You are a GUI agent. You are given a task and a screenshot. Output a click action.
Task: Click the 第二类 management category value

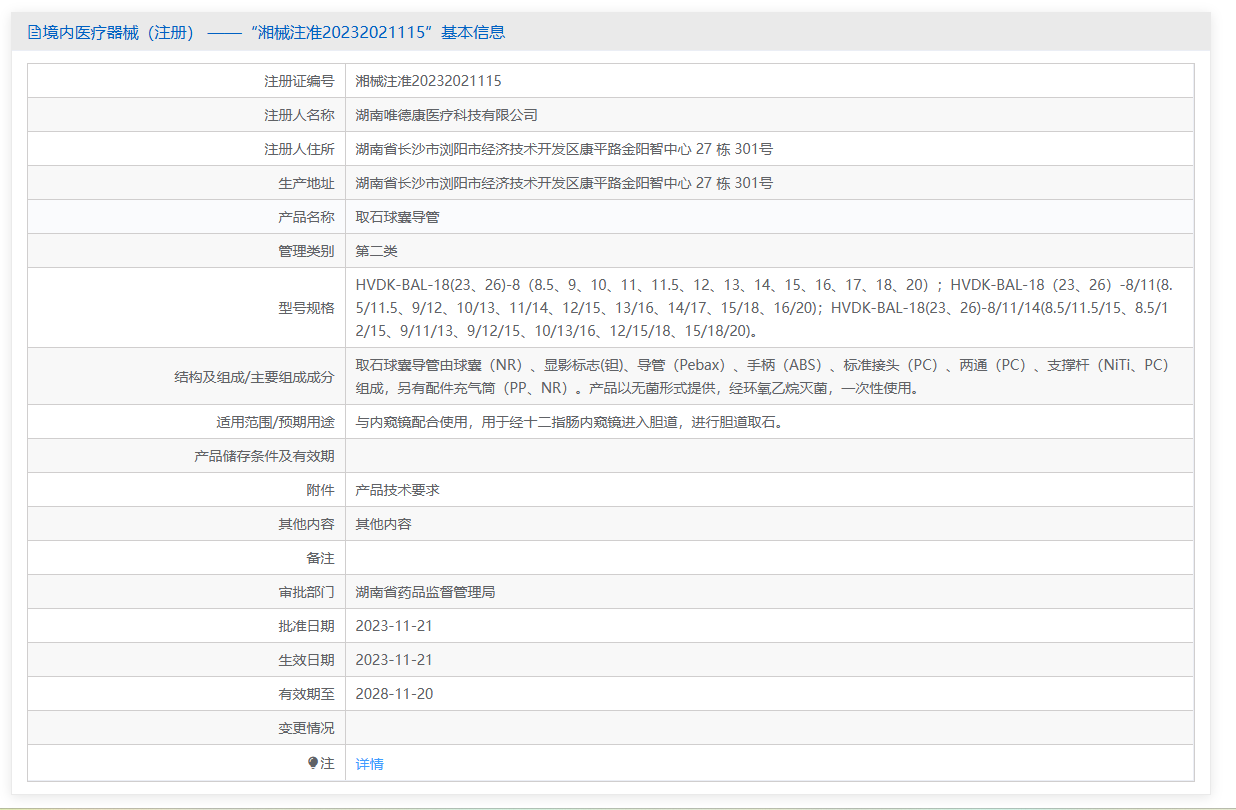pos(376,251)
